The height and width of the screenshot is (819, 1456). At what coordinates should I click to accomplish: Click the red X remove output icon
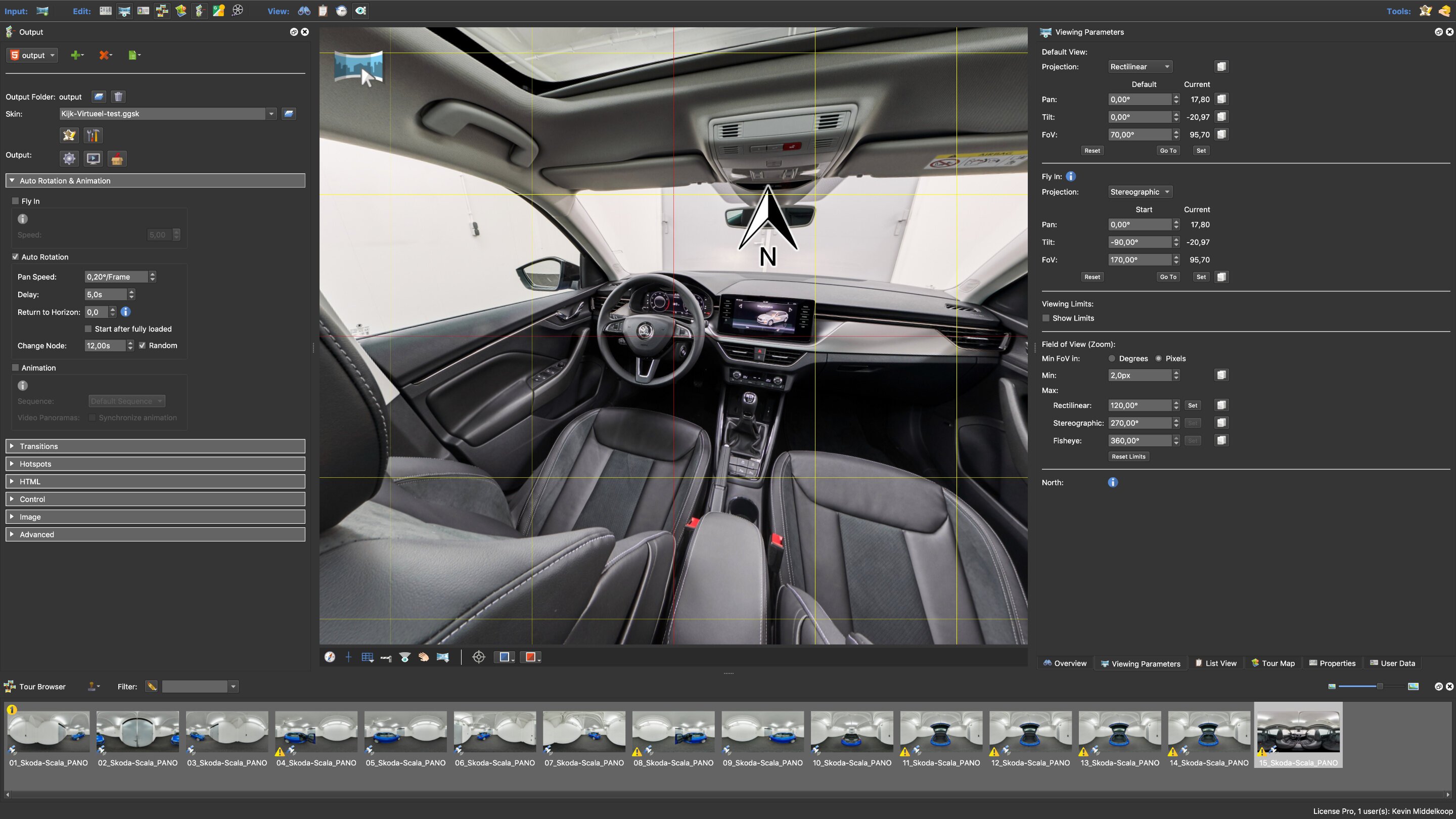pyautogui.click(x=105, y=56)
